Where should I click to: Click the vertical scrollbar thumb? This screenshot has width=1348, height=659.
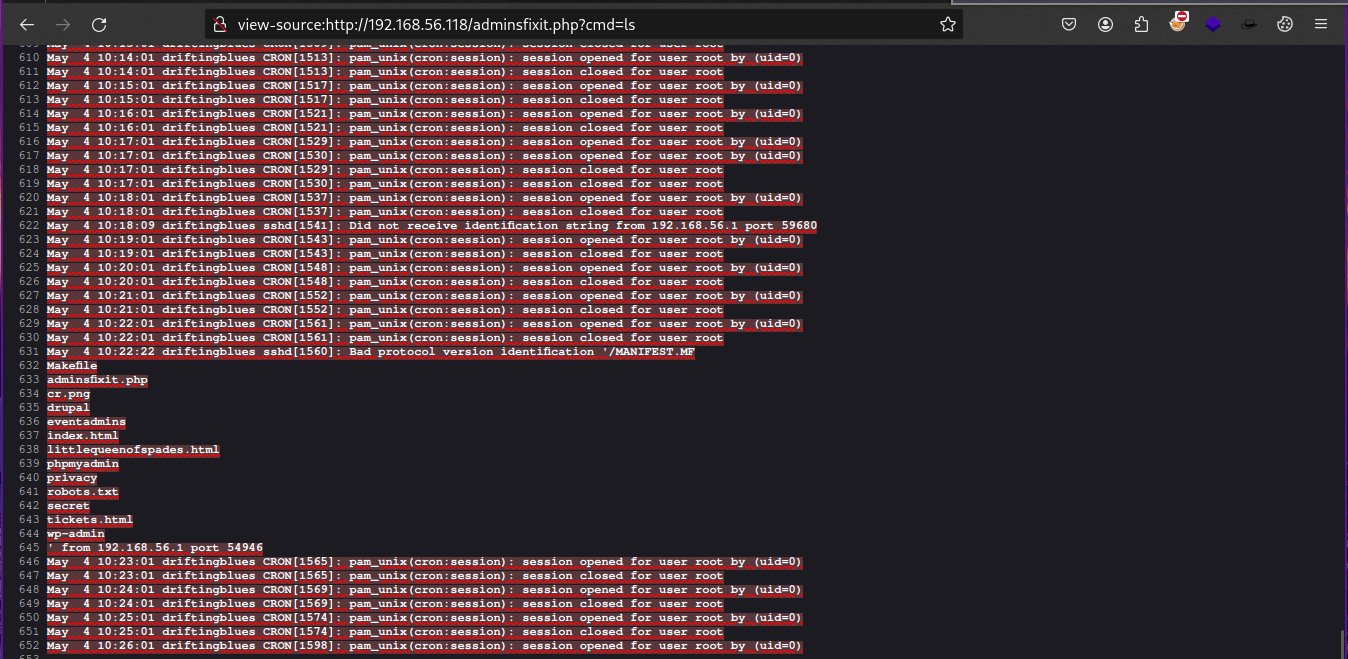click(1341, 642)
